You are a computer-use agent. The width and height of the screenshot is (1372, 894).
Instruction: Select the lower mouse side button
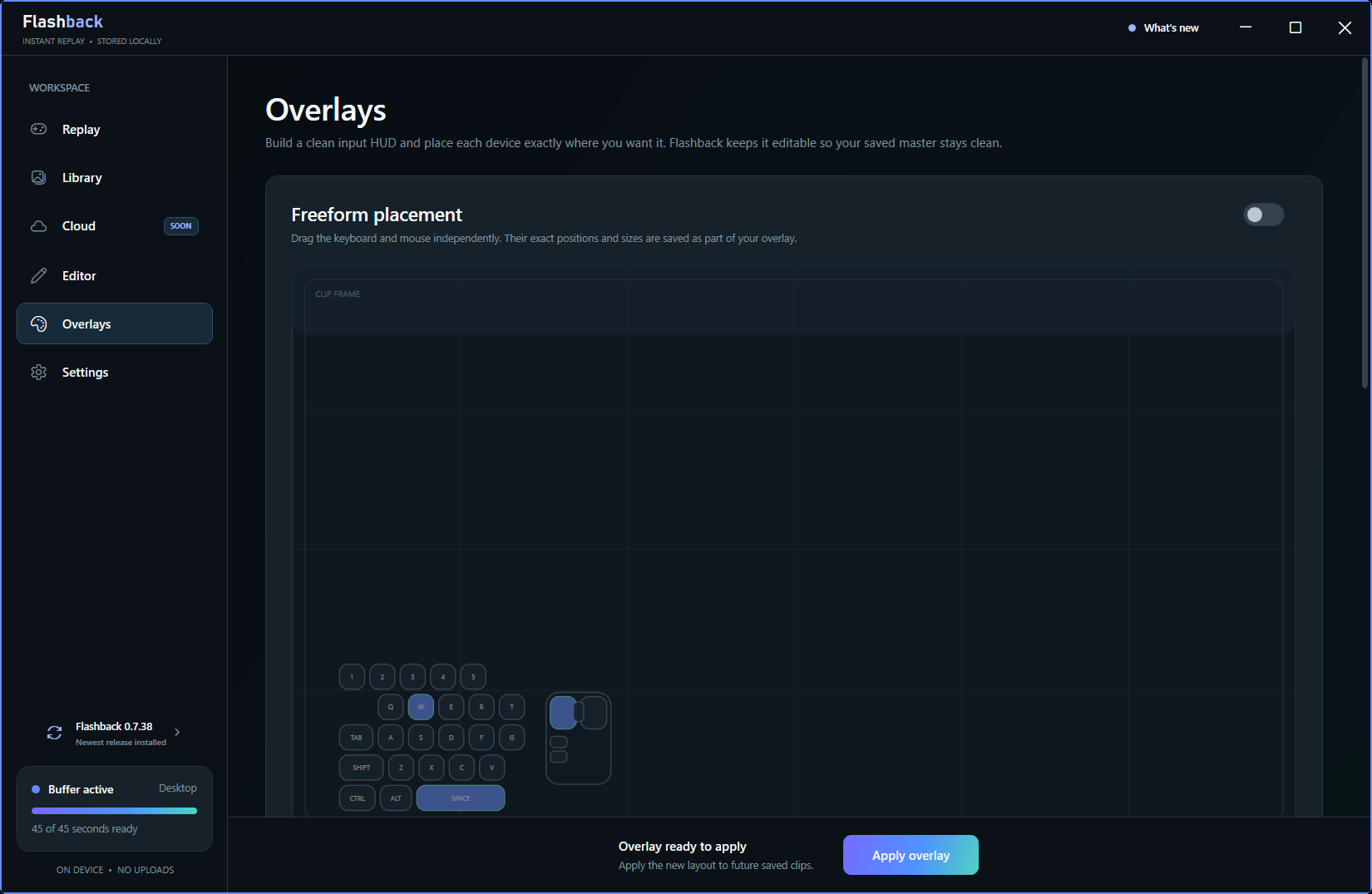click(559, 756)
